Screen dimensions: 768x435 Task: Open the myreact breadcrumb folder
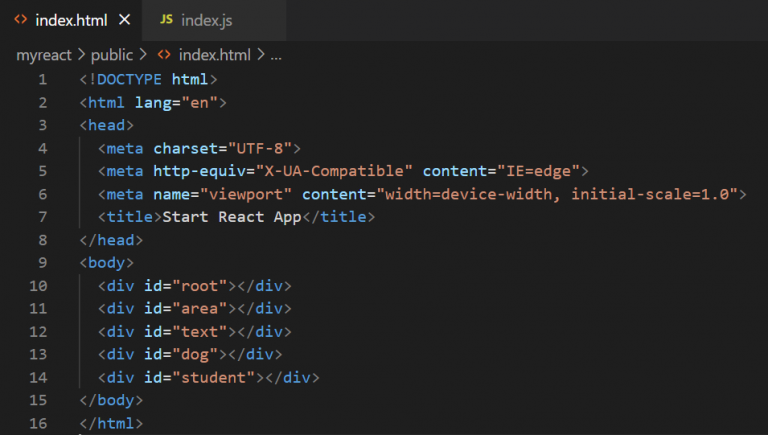pos(44,55)
